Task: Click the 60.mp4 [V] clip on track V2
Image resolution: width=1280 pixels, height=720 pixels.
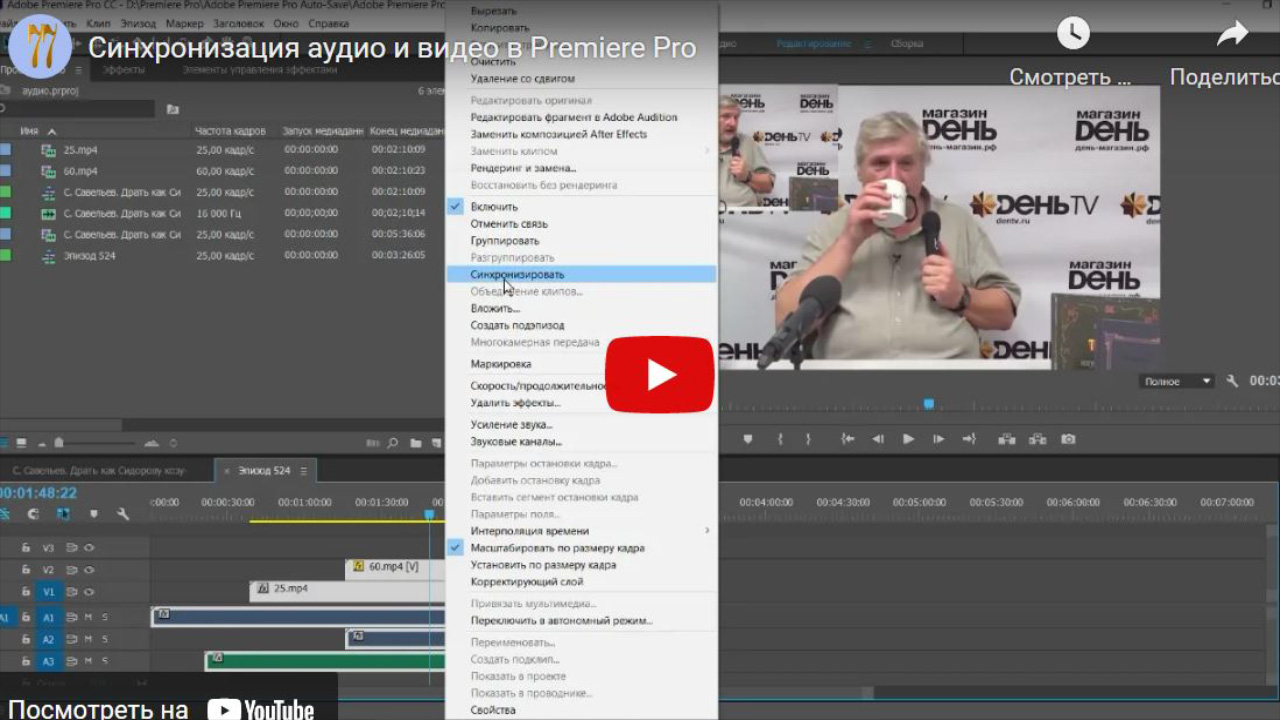Action: (395, 567)
